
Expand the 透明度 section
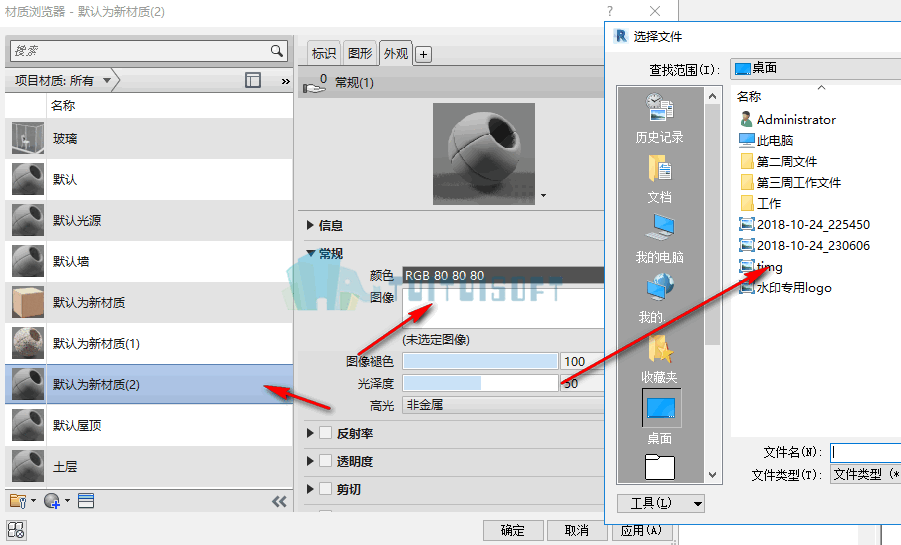pos(310,461)
